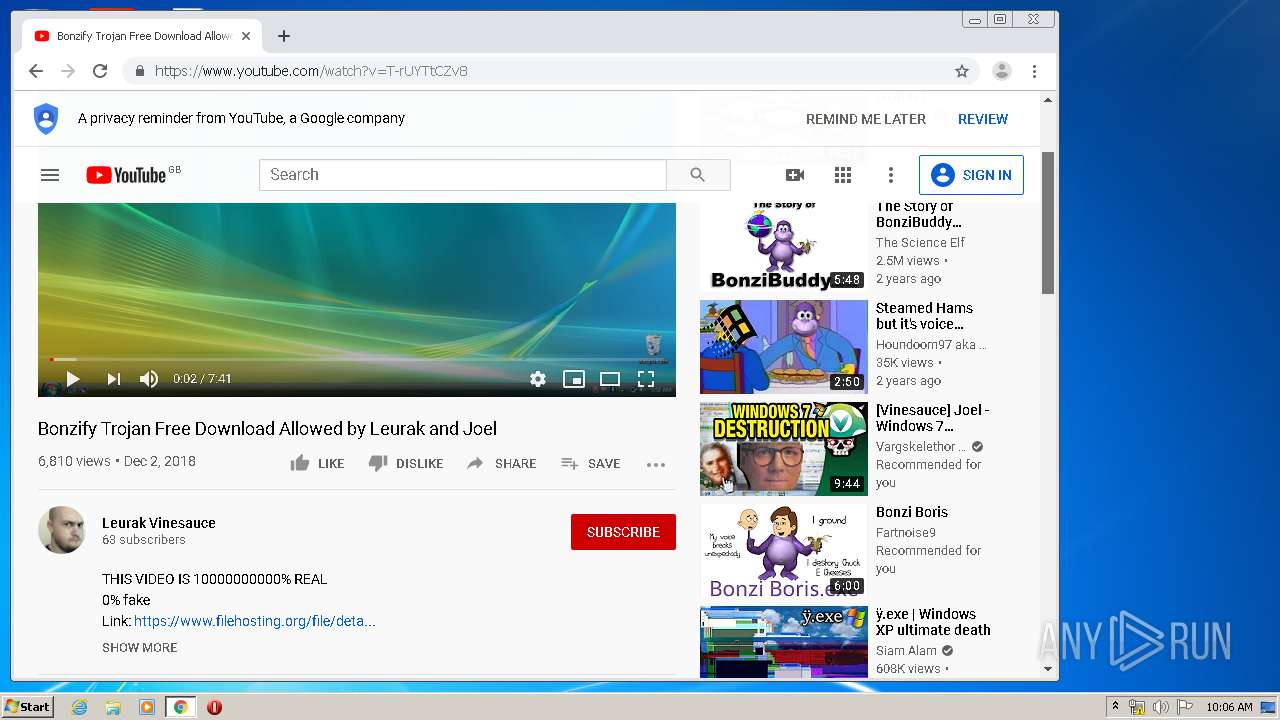Click the browser forward arrow
1280x720 pixels.
68,71
